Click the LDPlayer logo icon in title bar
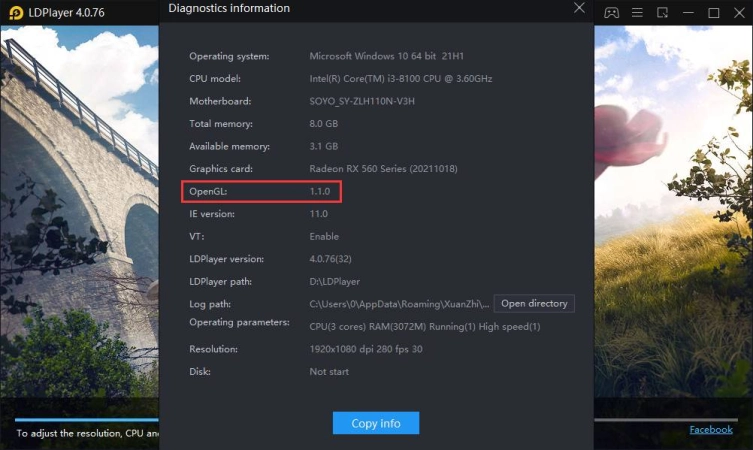The width and height of the screenshot is (753, 450). coord(16,12)
